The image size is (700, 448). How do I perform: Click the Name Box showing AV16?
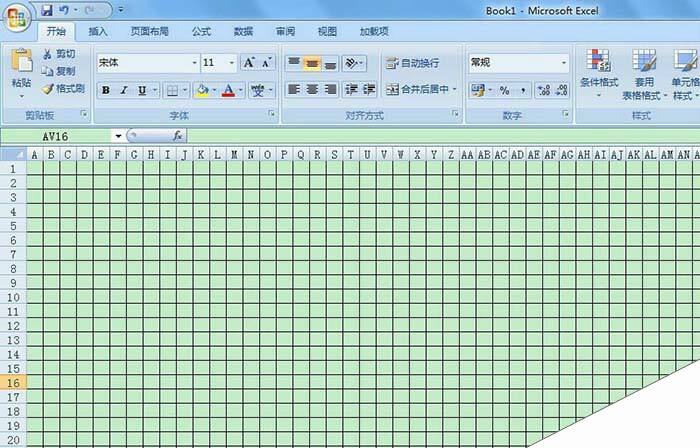(57, 136)
